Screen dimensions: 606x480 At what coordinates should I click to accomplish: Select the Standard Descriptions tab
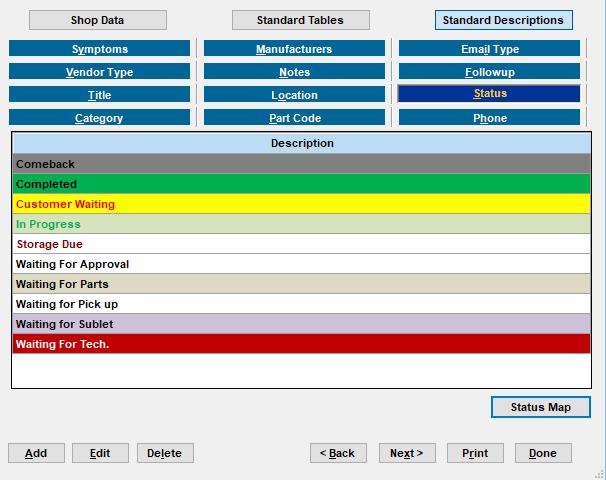[x=503, y=20]
